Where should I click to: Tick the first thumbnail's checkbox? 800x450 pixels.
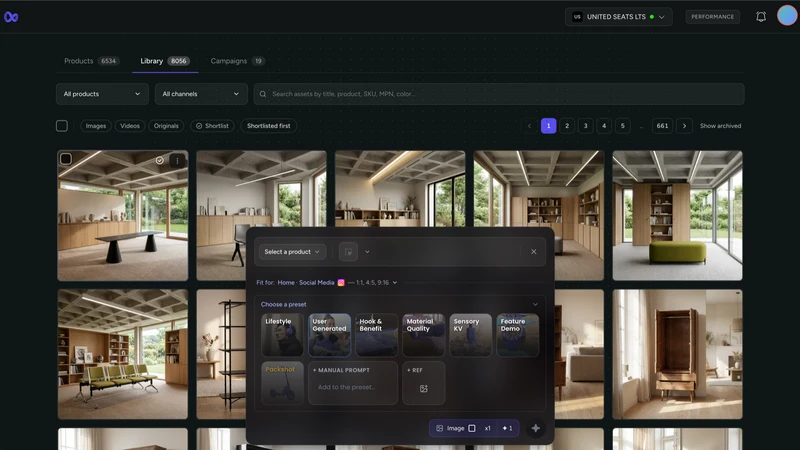click(66, 159)
